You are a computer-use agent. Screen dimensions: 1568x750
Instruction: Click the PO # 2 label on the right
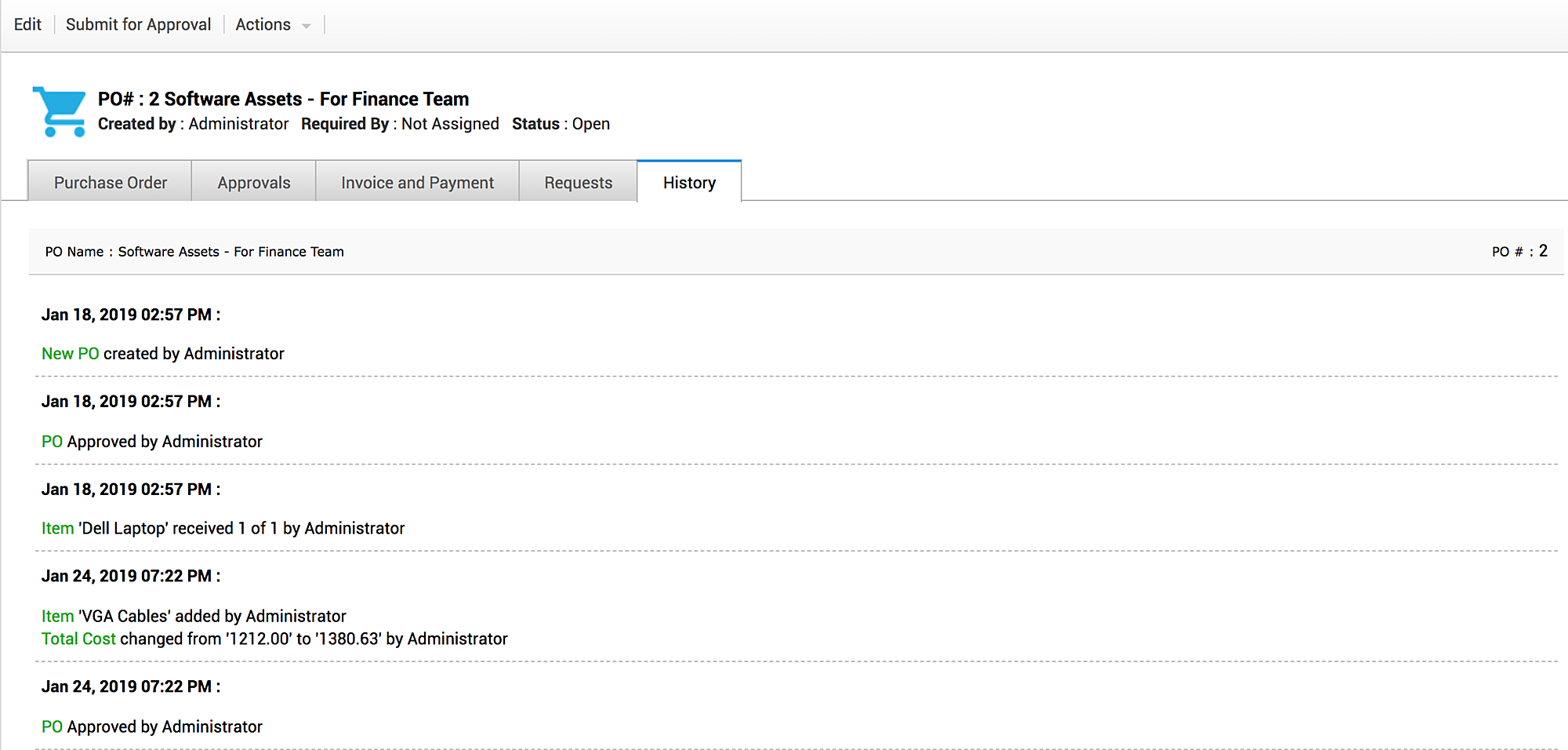click(x=1519, y=251)
